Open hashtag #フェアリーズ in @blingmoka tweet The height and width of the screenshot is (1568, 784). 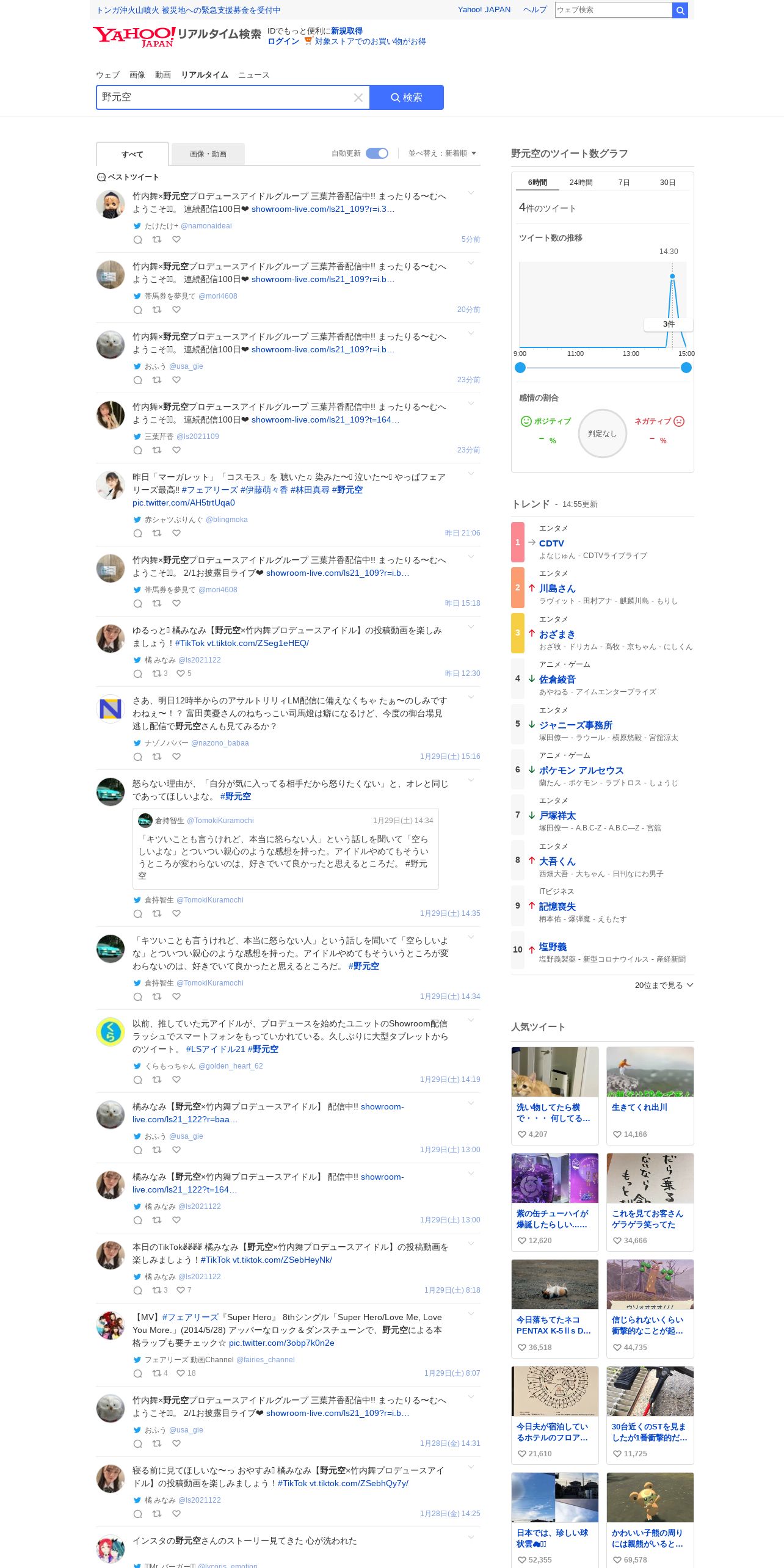click(209, 490)
